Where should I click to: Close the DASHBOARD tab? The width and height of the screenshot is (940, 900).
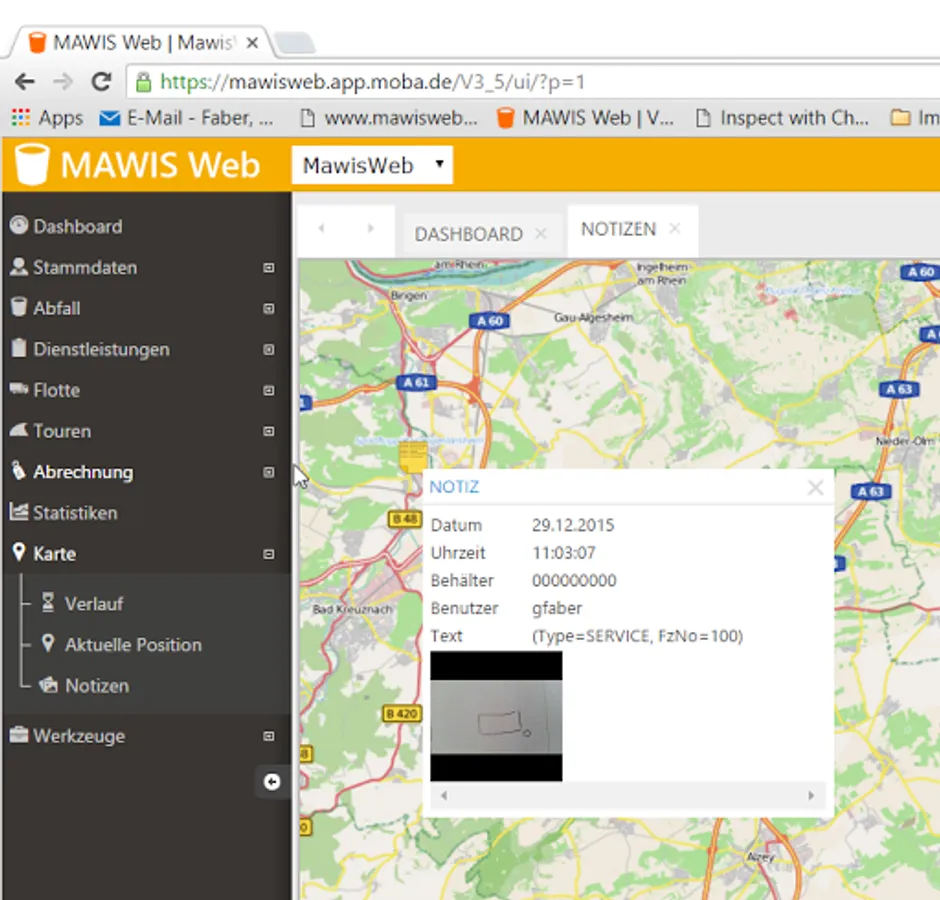tap(541, 233)
